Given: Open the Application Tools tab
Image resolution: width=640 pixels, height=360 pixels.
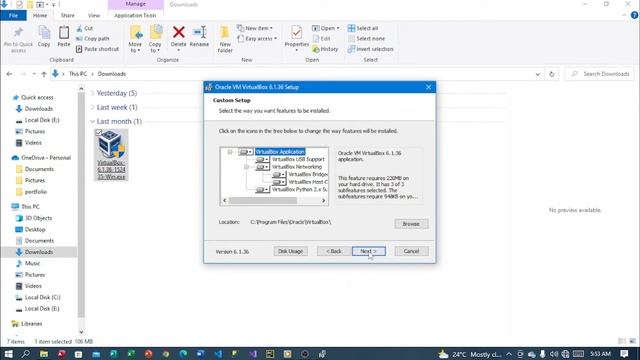Looking at the screenshot, I should coord(135,16).
